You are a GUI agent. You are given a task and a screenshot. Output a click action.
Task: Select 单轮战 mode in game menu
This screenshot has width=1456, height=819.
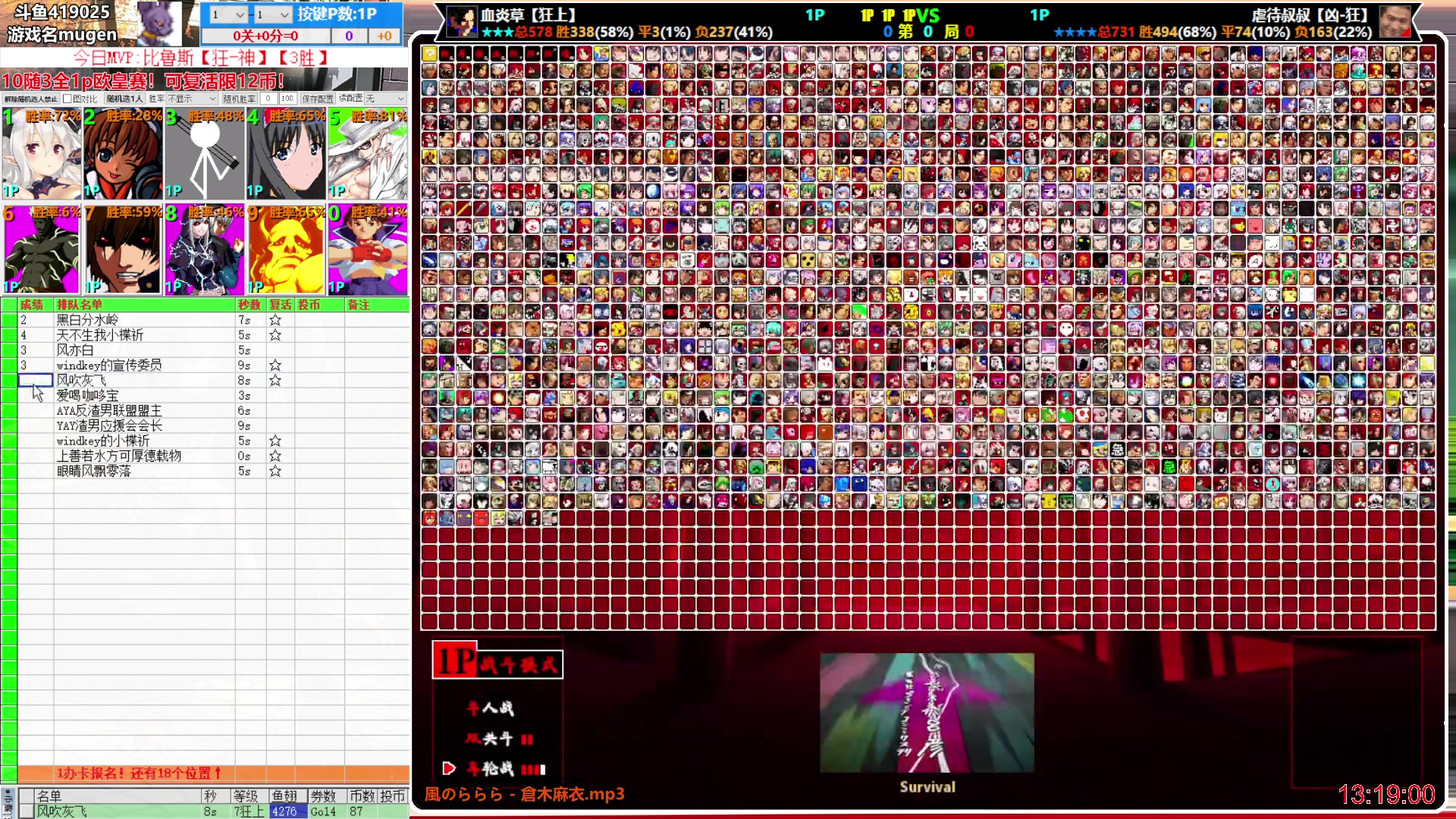coord(506,769)
